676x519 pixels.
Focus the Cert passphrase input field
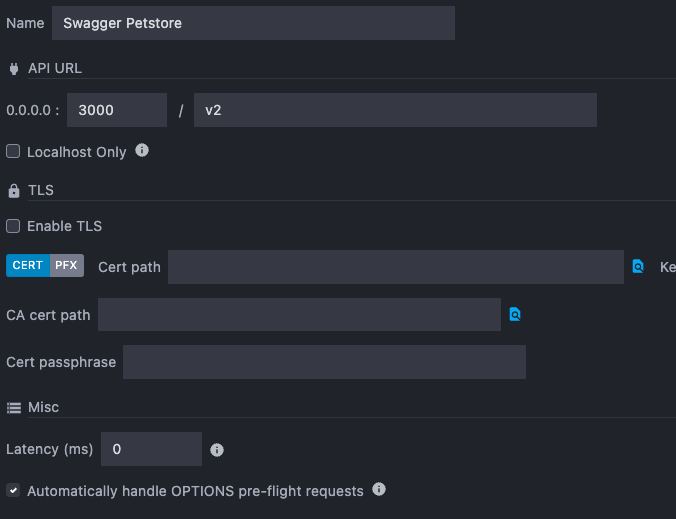pos(324,362)
